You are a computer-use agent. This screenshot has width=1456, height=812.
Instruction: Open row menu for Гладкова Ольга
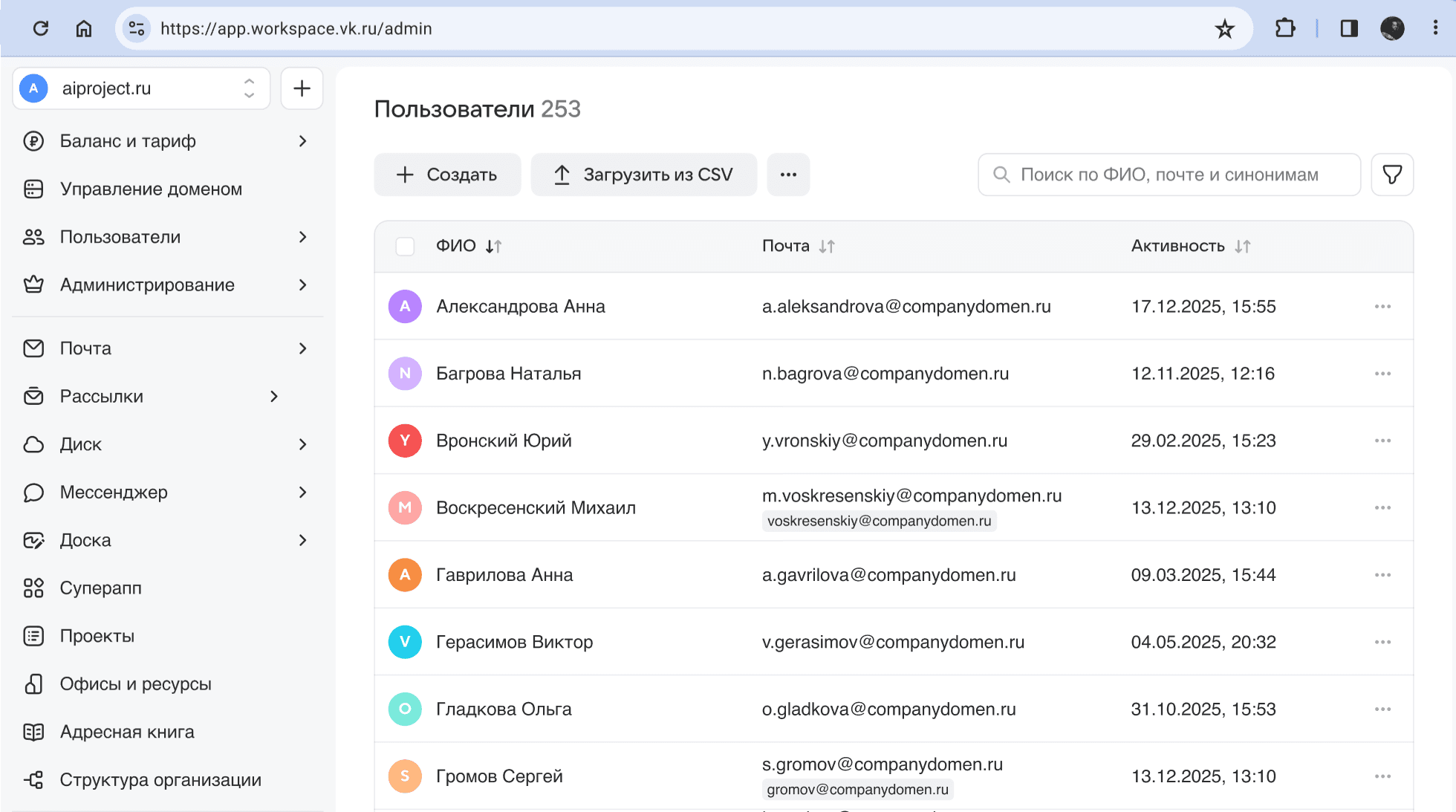pyautogui.click(x=1382, y=709)
